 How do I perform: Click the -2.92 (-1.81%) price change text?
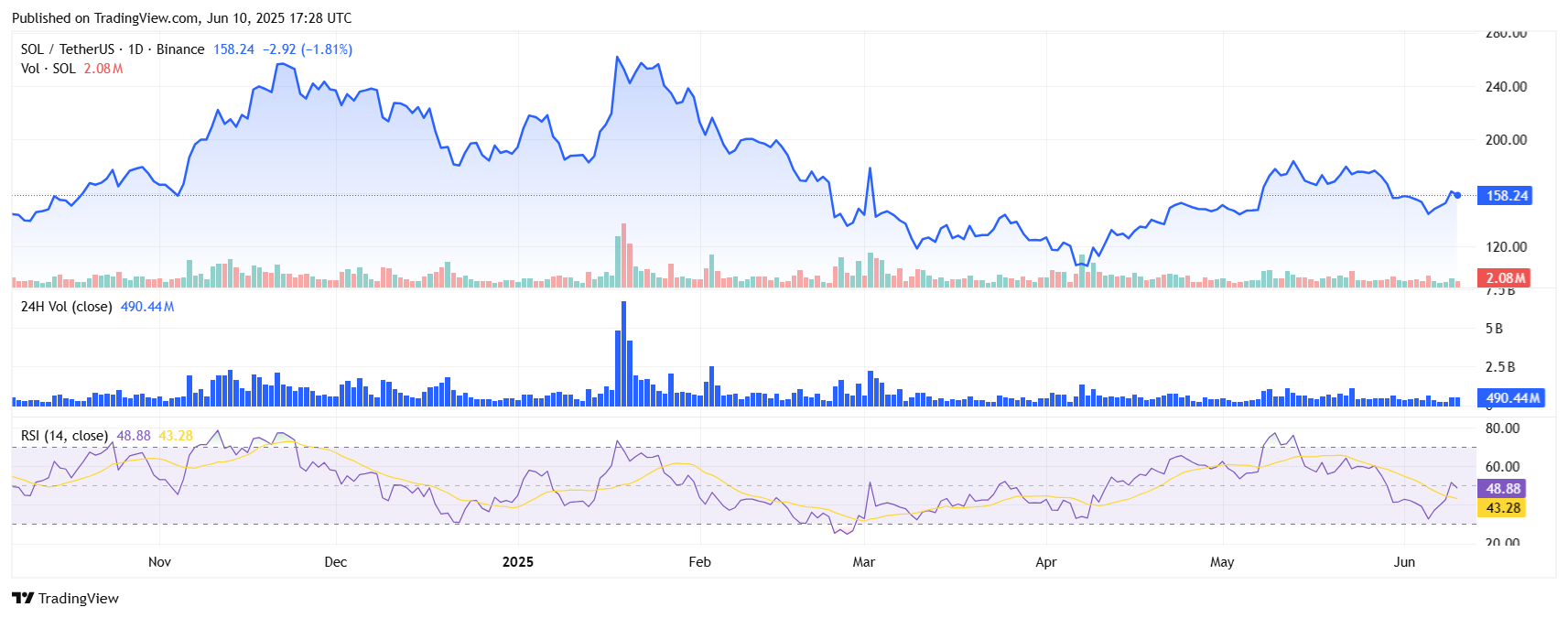(308, 49)
